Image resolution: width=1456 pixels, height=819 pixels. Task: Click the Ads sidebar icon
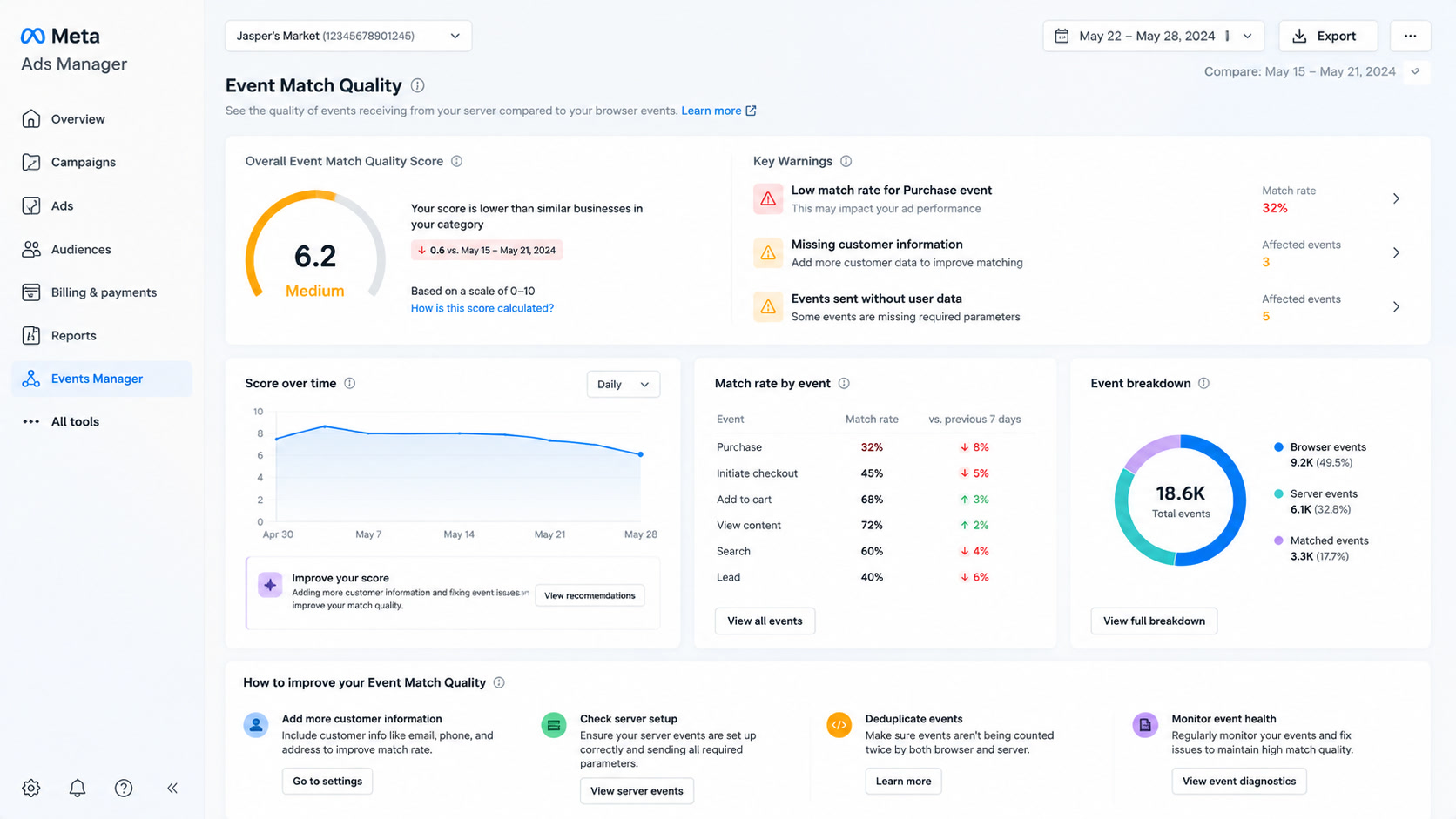(x=31, y=205)
